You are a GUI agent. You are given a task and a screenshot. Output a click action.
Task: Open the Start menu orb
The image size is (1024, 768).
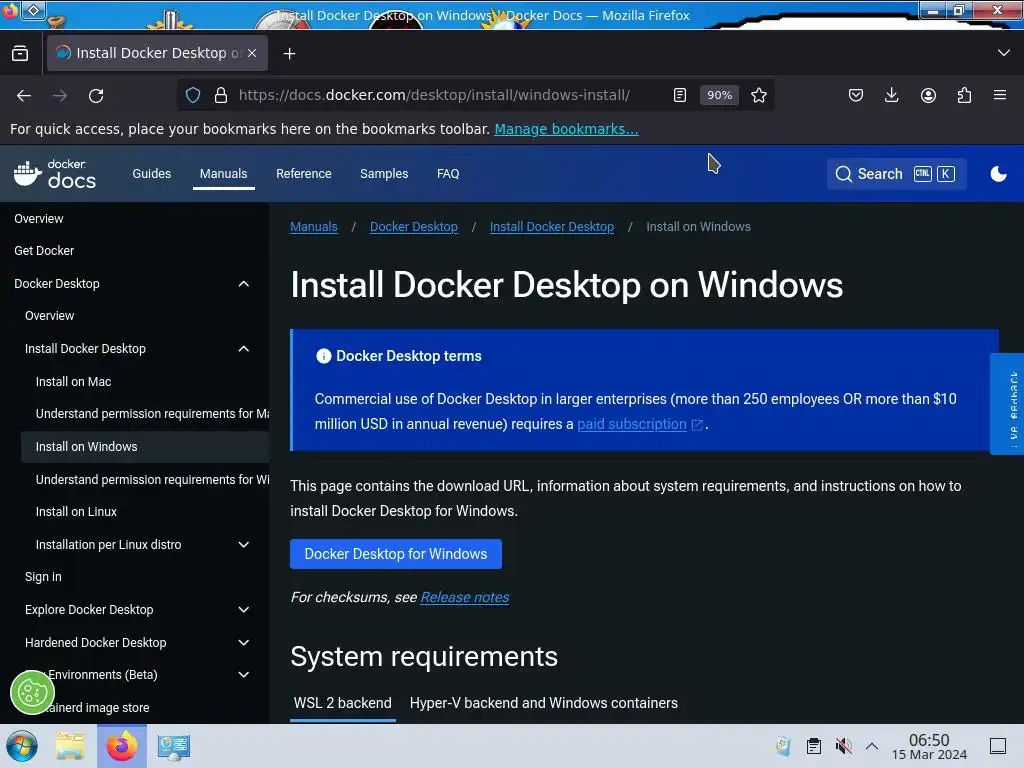(22, 746)
